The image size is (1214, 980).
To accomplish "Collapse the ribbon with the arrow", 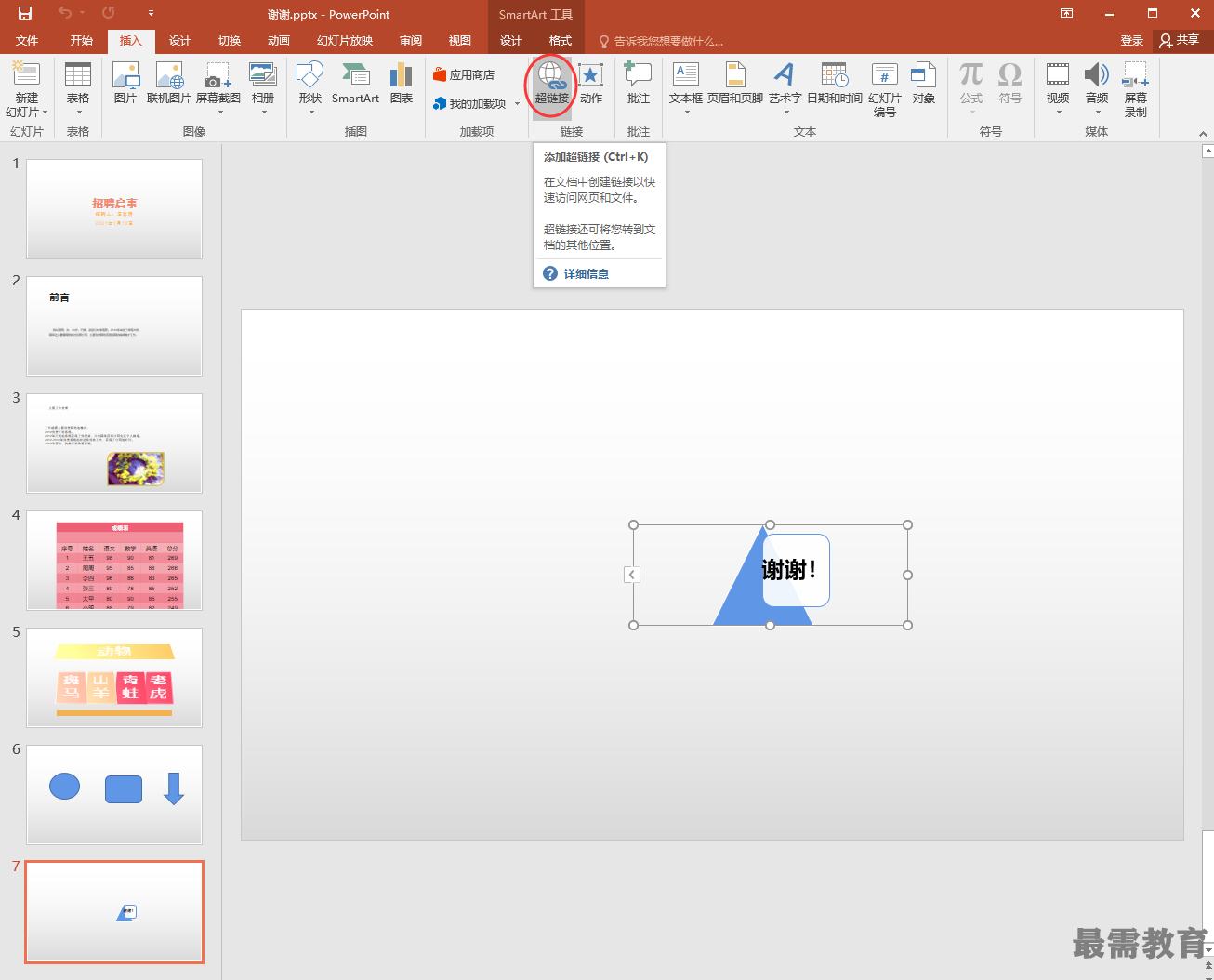I will tap(1204, 133).
